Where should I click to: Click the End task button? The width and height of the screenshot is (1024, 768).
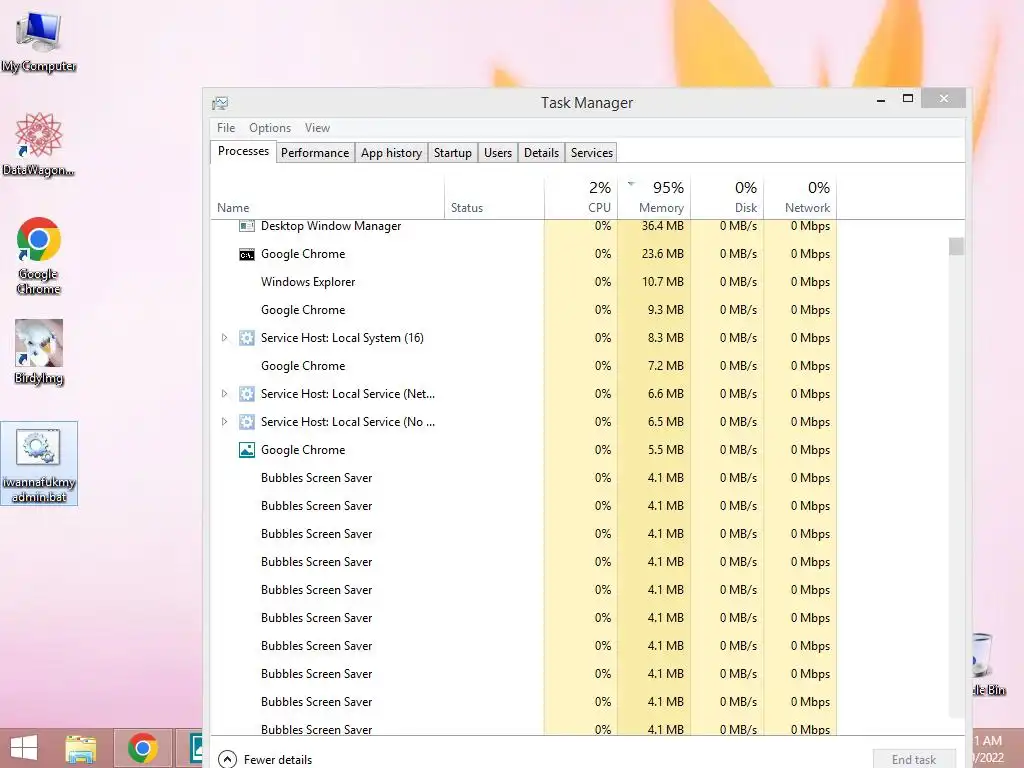tap(914, 759)
